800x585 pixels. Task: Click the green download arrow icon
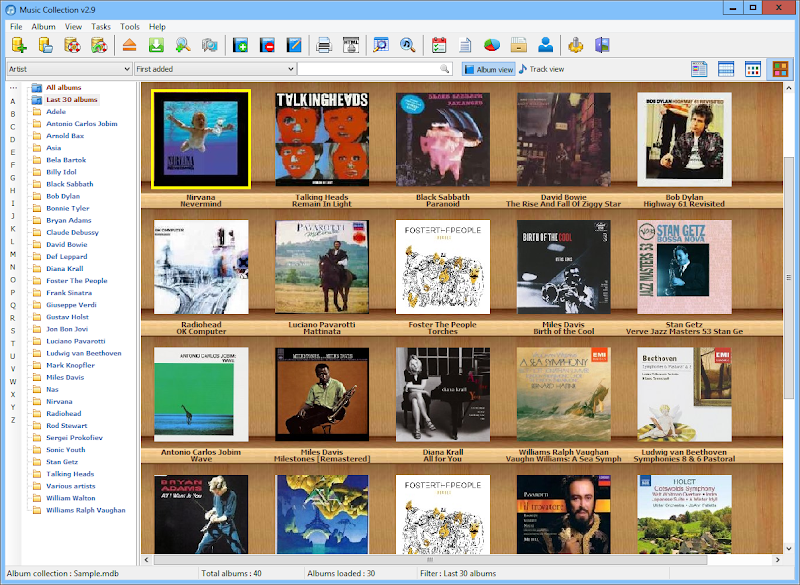[156, 45]
